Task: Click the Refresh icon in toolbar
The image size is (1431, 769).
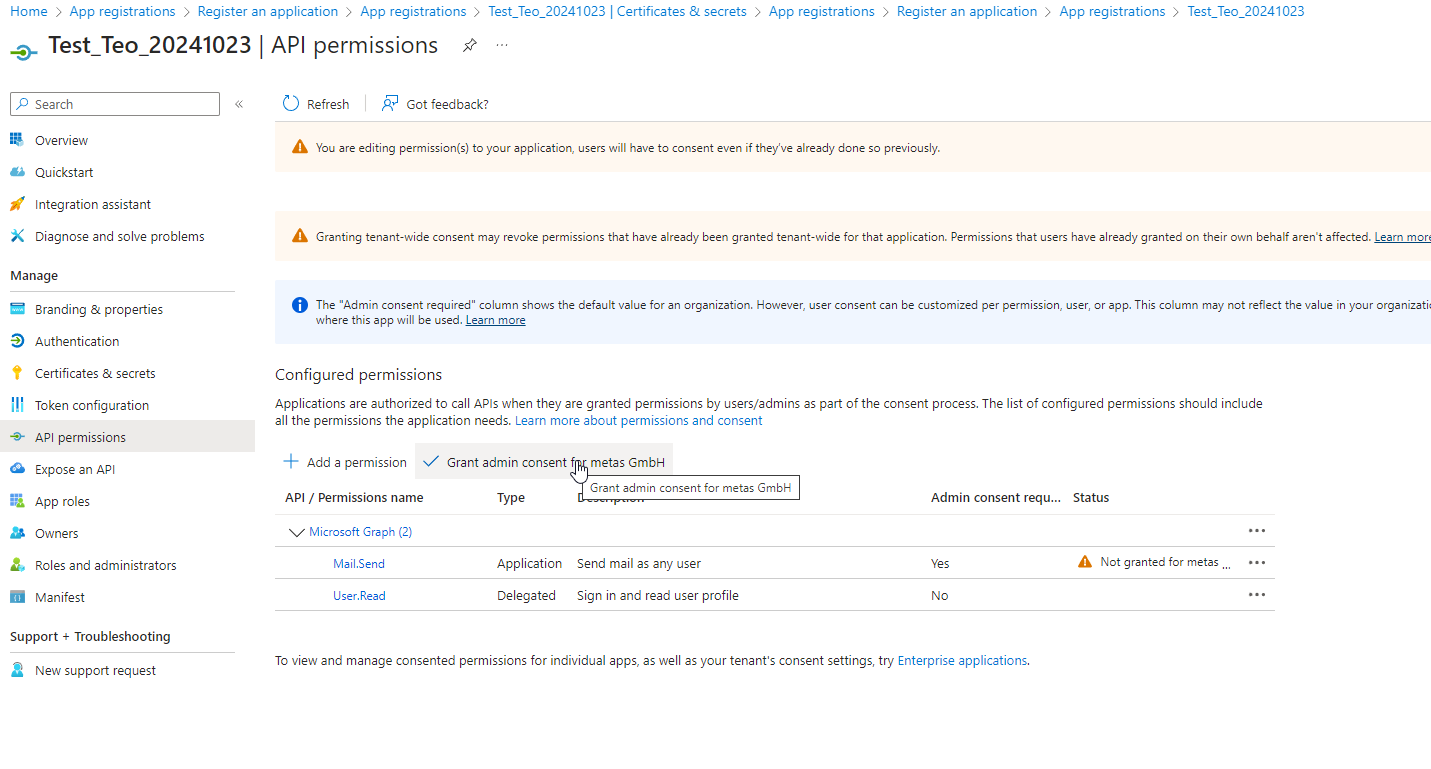Action: pyautogui.click(x=291, y=104)
